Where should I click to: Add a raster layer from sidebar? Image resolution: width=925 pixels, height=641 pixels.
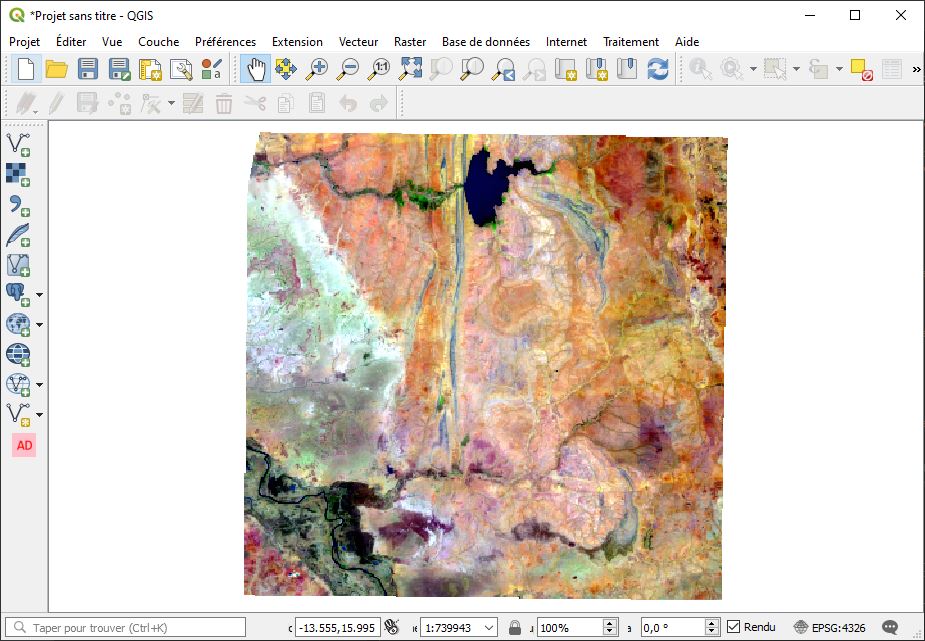(17, 175)
